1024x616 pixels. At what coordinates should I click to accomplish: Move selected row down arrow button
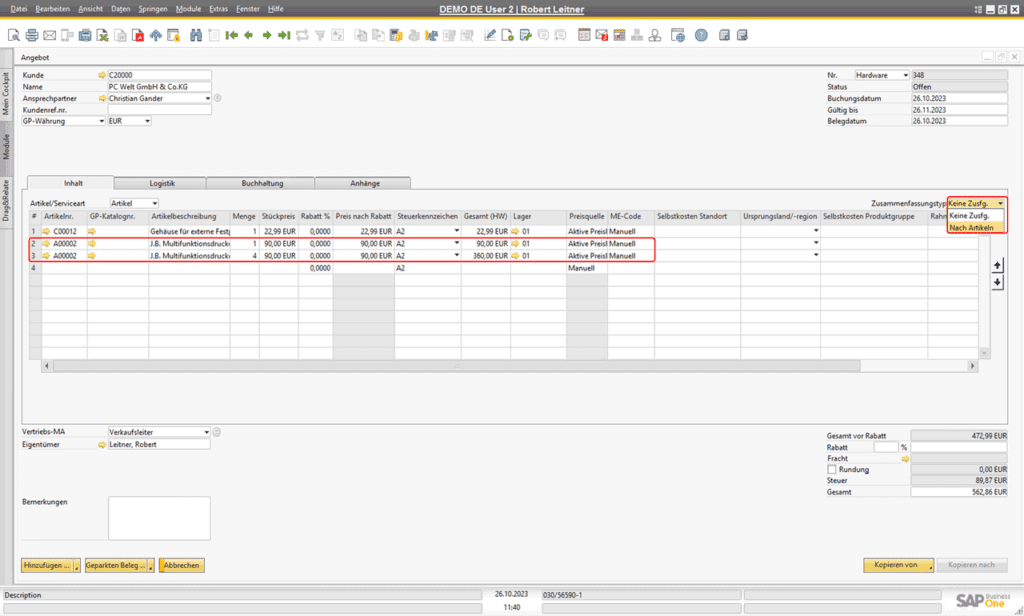point(997,282)
